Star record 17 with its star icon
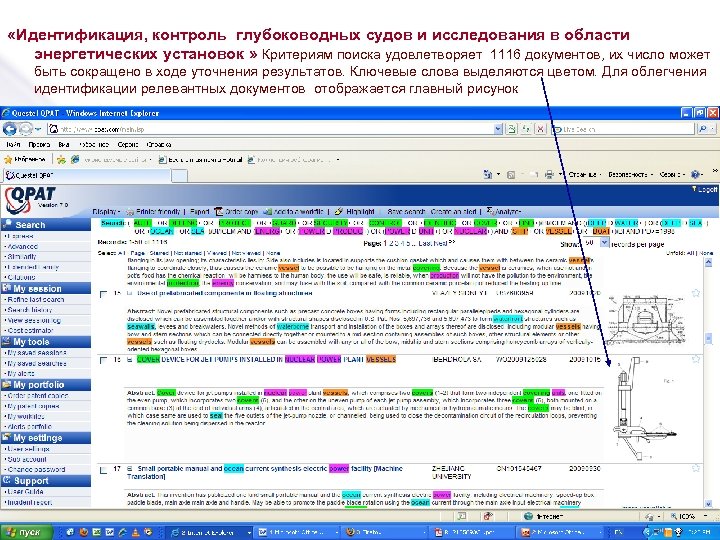720x540 pixels. pos(696,468)
